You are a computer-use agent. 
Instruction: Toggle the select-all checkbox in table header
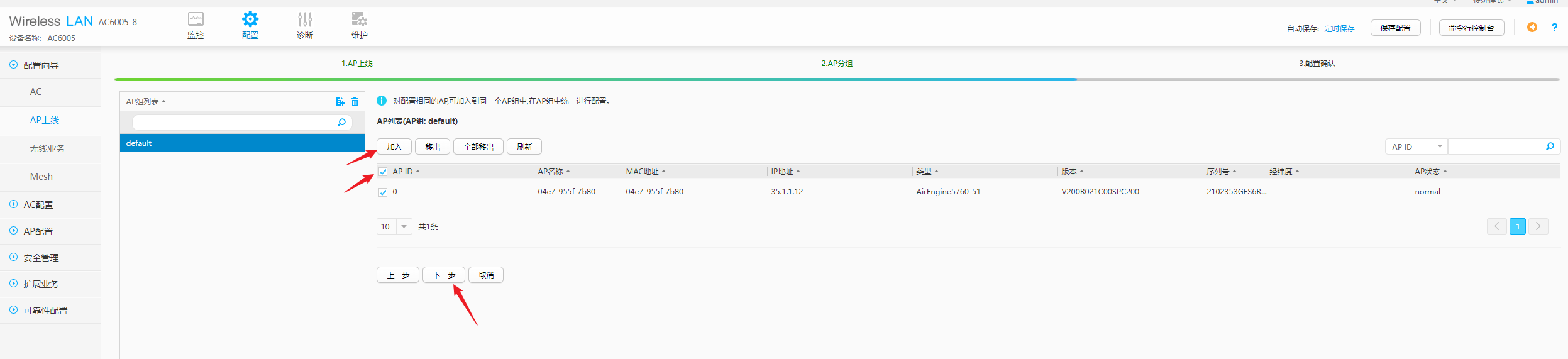(x=383, y=172)
